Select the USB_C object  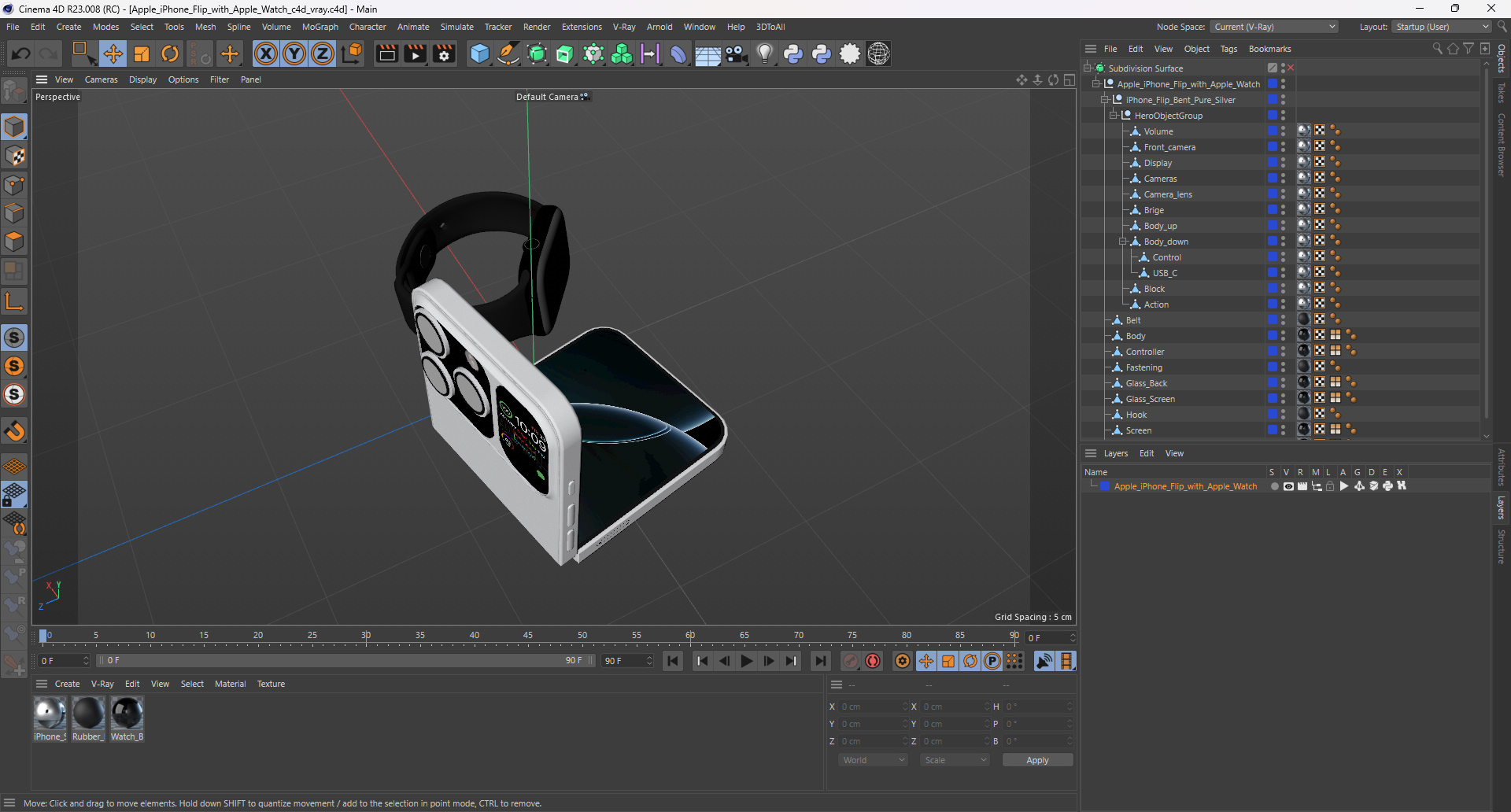tap(1165, 273)
